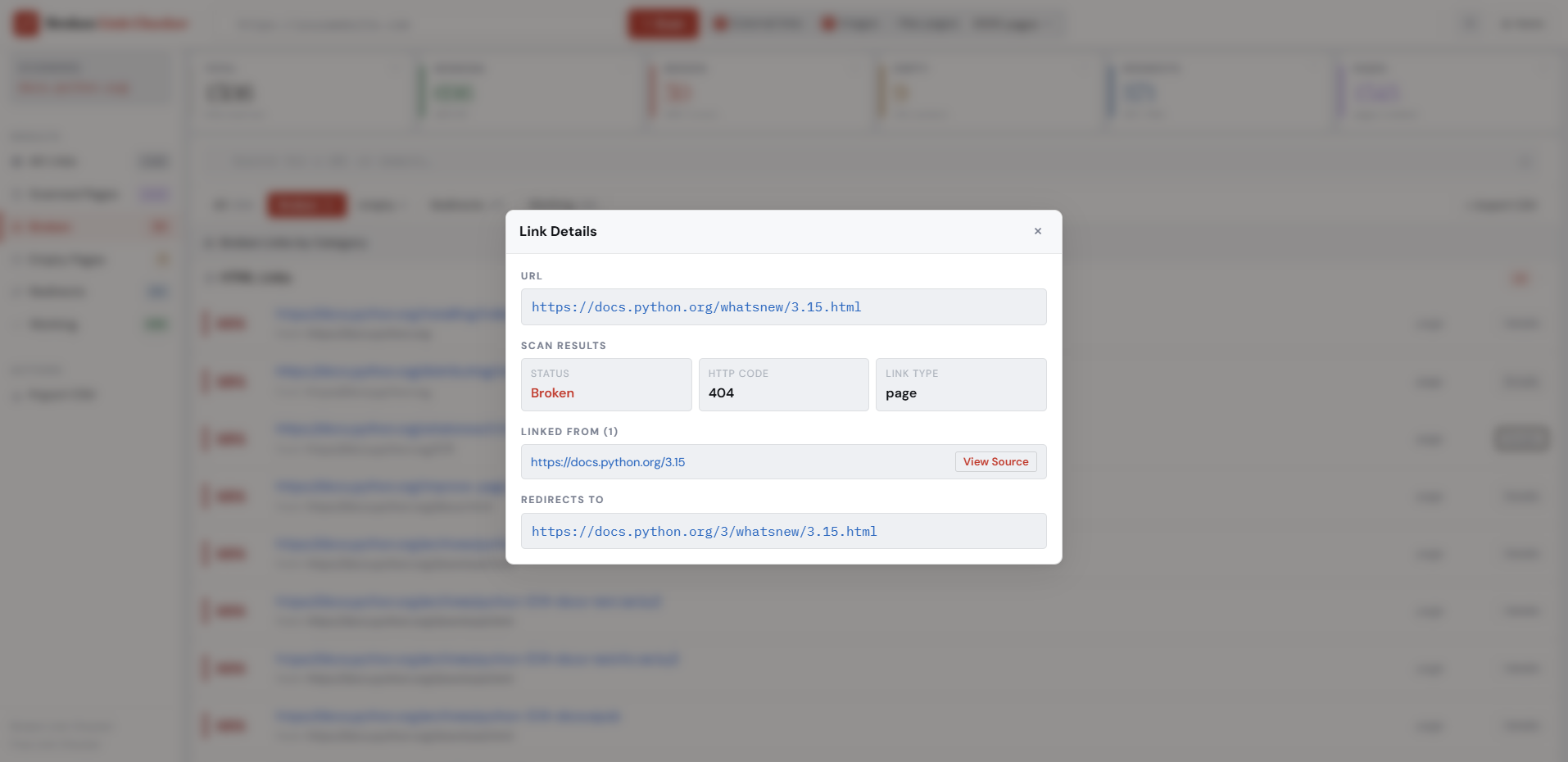1568x762 pixels.
Task: Toggle the Working filter chip
Action: coord(560,205)
